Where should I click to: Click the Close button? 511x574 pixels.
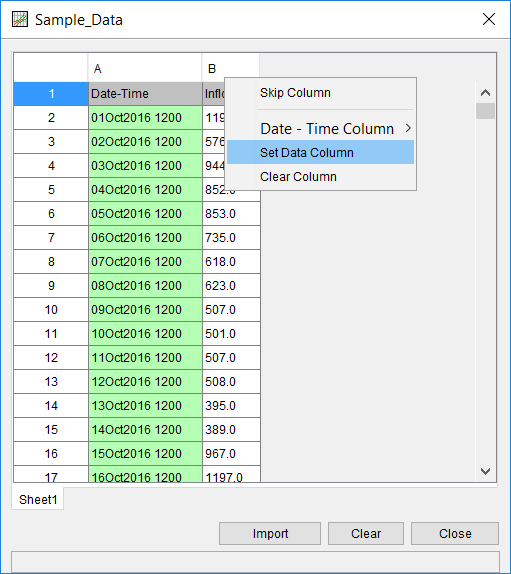tap(455, 533)
